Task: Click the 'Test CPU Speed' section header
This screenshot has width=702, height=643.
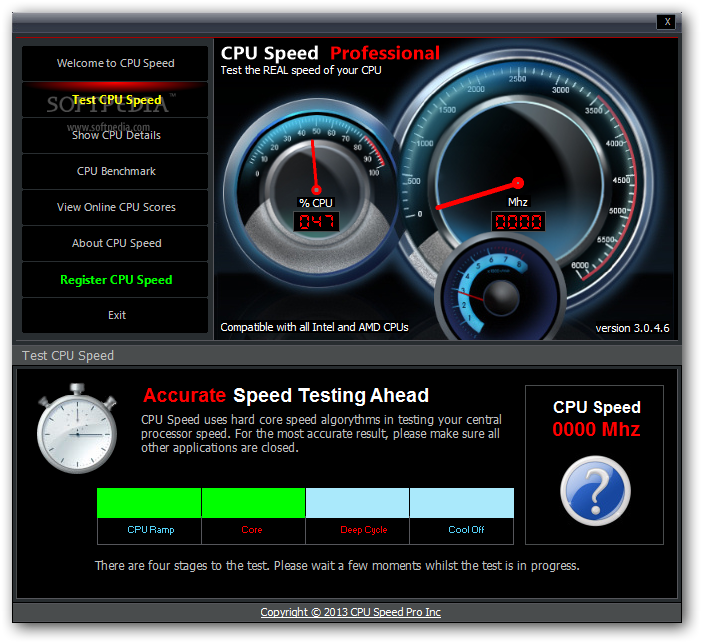Action: (68, 356)
